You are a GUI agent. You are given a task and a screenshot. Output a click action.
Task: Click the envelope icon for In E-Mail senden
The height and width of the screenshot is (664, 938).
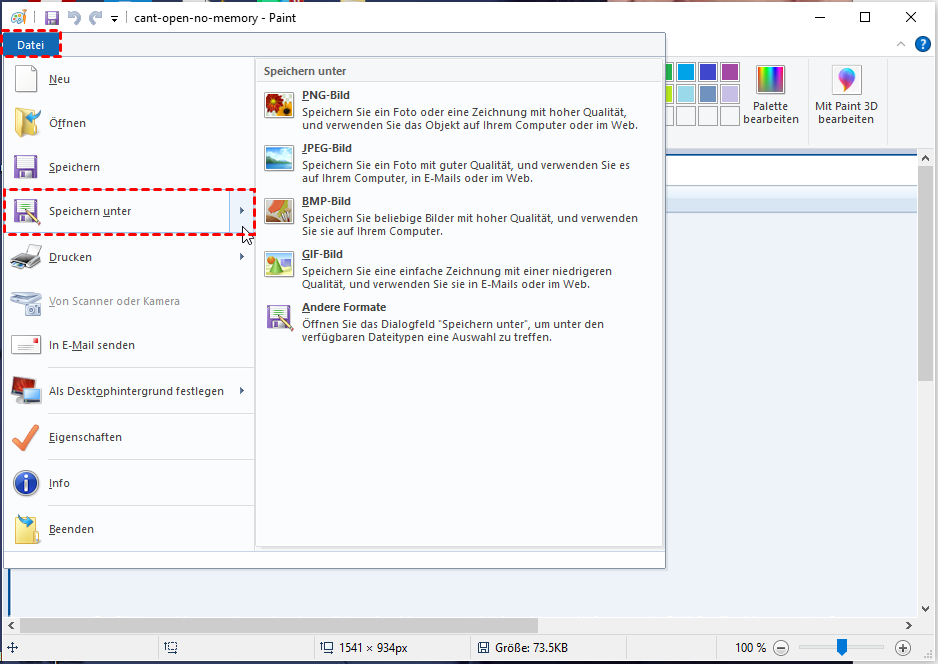click(x=26, y=345)
